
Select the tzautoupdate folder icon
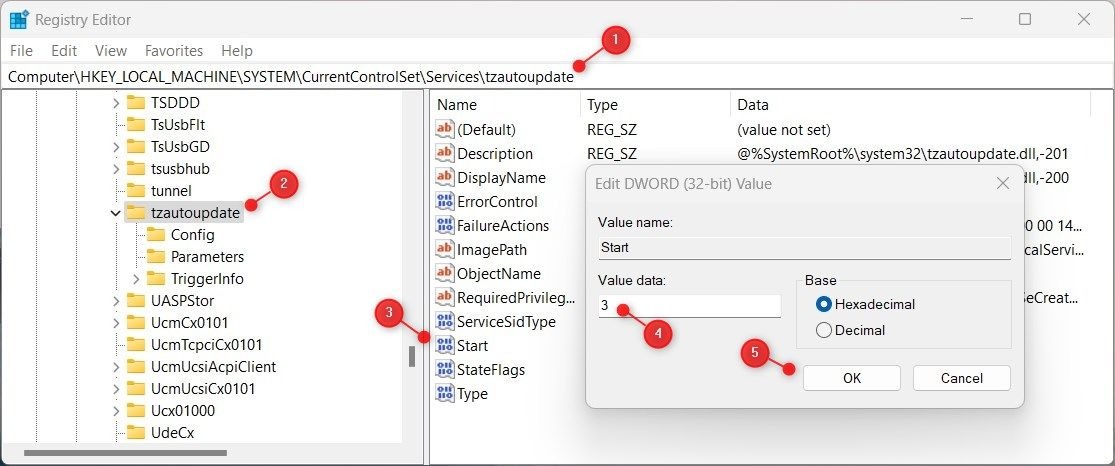[136, 212]
